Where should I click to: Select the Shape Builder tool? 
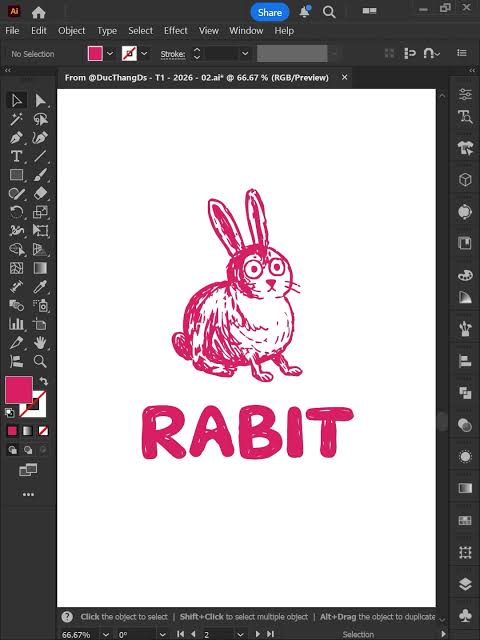(16, 249)
